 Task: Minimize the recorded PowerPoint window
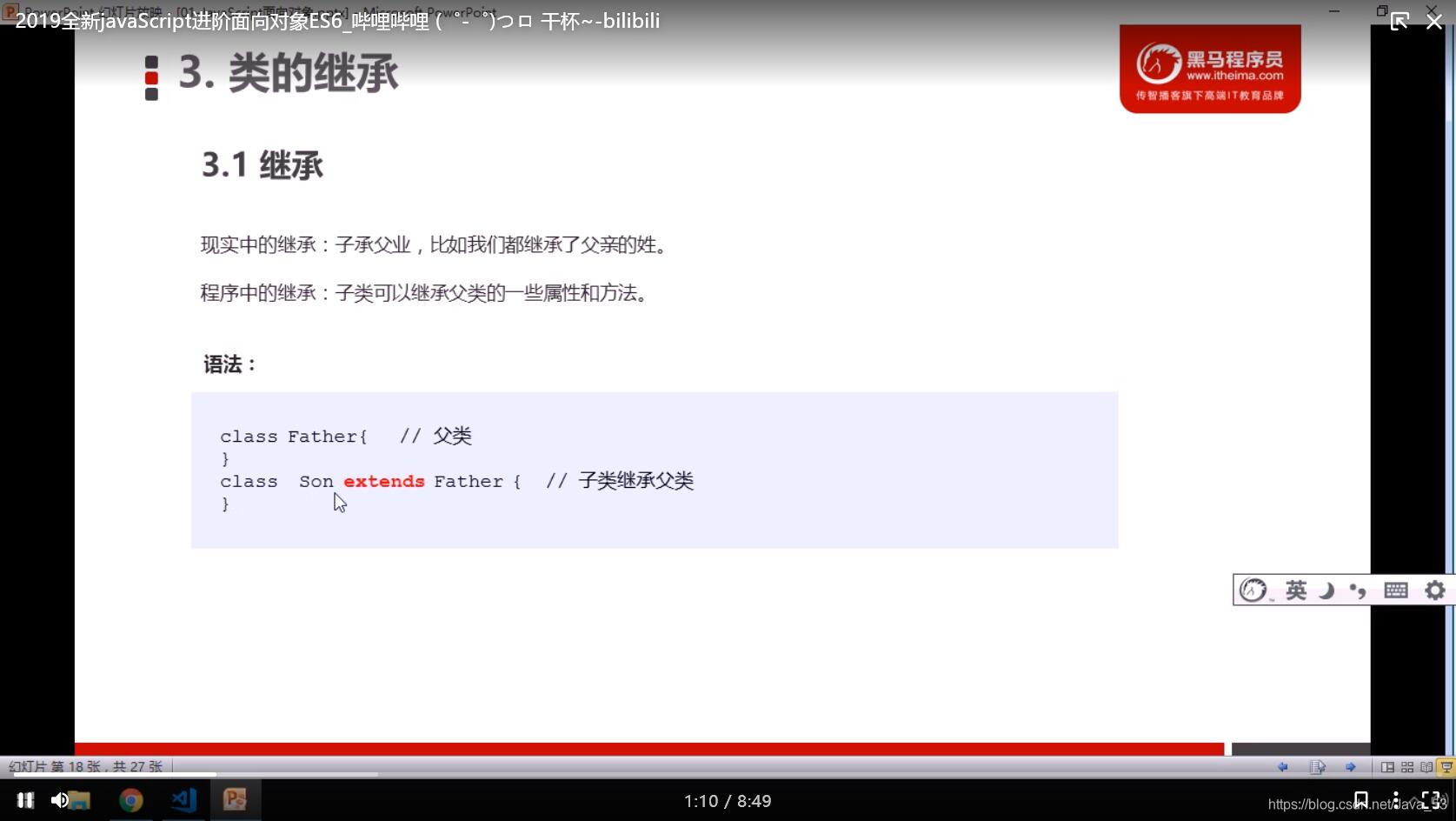click(x=1334, y=10)
